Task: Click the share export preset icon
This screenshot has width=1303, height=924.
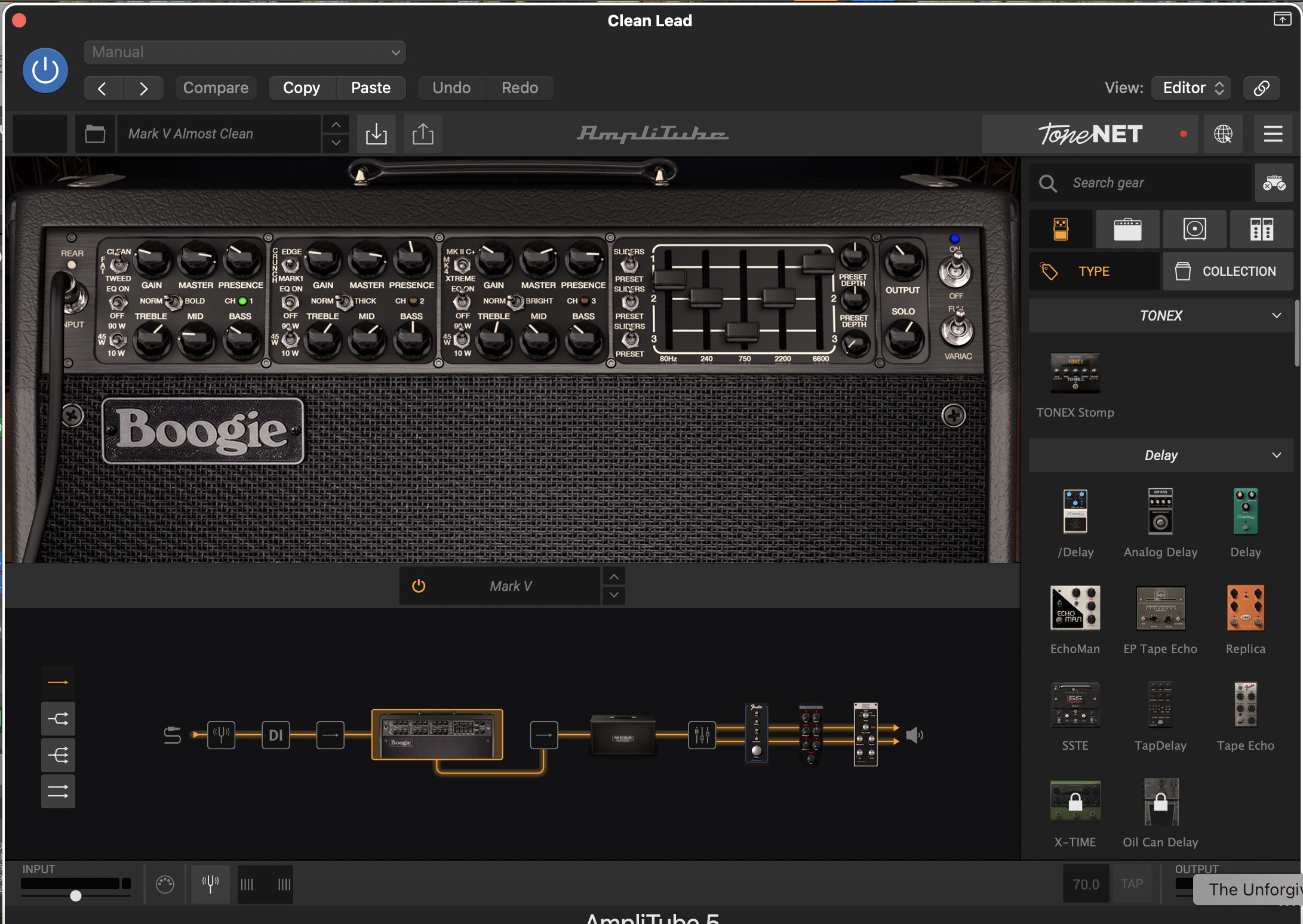Action: (x=423, y=134)
